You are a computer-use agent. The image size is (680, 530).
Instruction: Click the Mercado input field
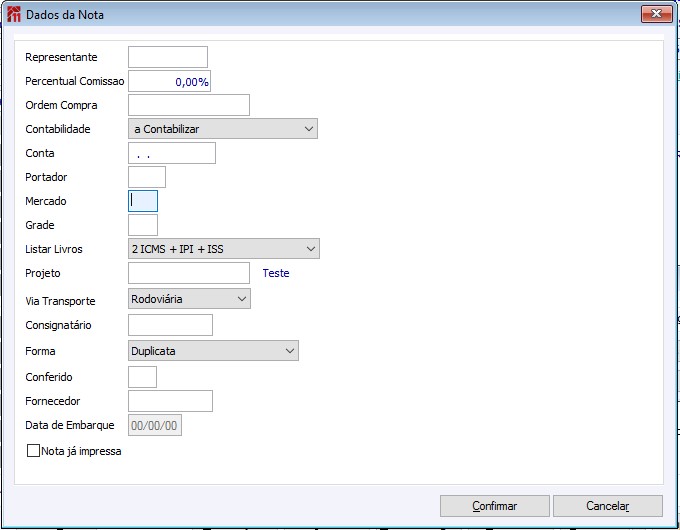click(143, 201)
